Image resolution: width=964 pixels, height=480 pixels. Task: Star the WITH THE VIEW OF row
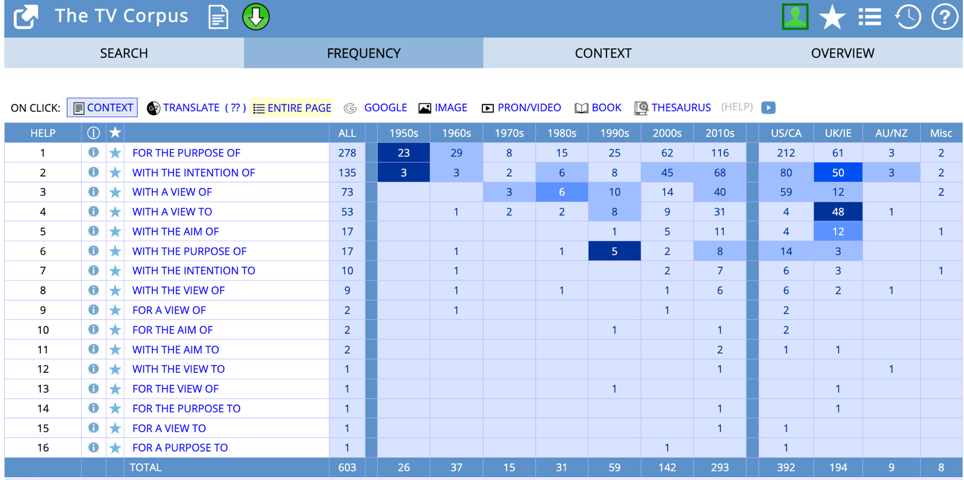coord(115,291)
